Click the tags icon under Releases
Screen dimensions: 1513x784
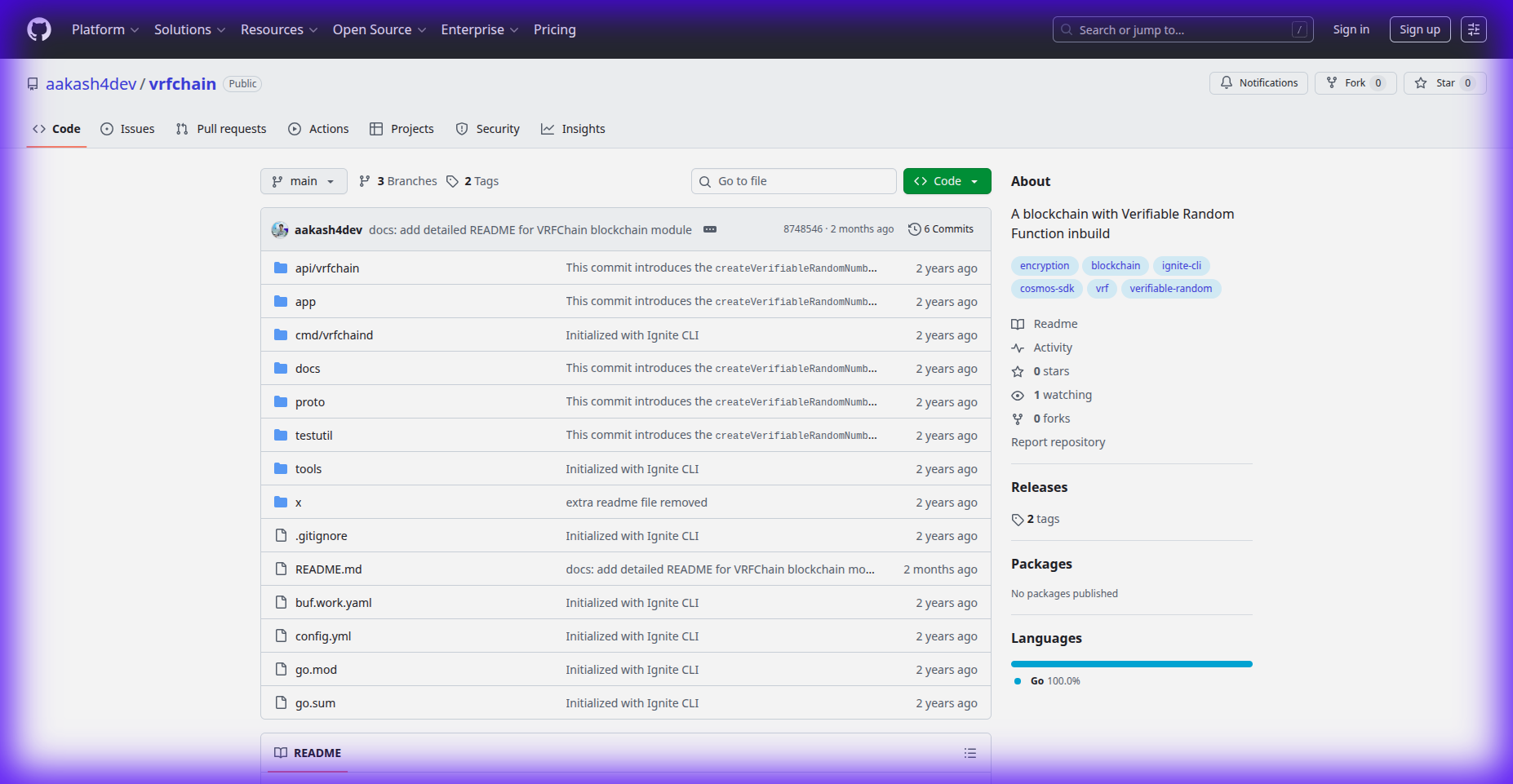pos(1018,520)
